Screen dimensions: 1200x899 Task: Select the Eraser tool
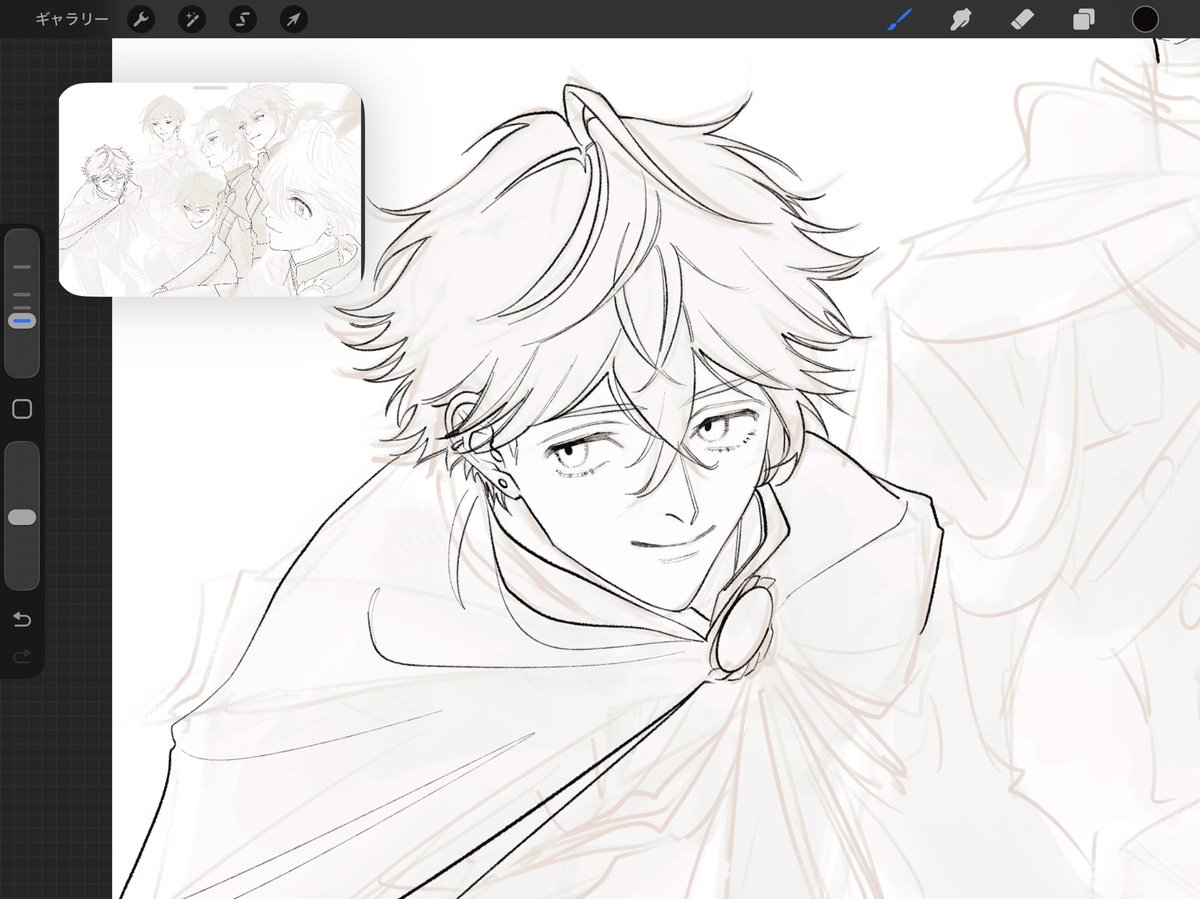(x=1022, y=19)
